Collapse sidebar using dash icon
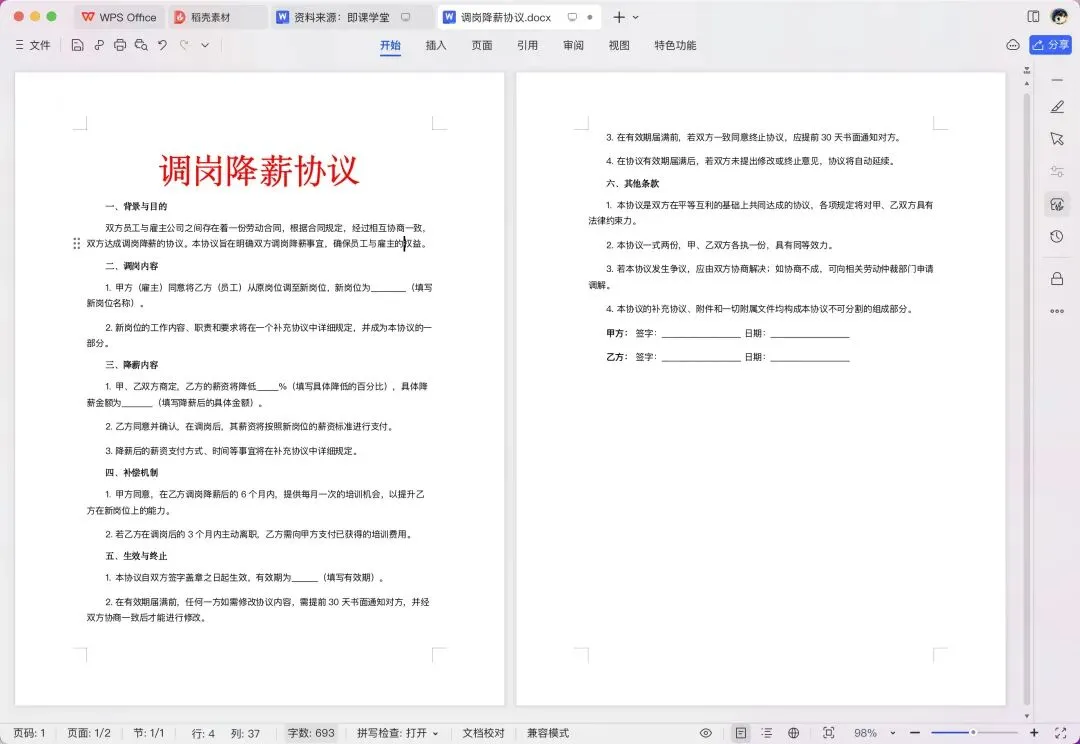The width and height of the screenshot is (1080, 744). 1057,81
